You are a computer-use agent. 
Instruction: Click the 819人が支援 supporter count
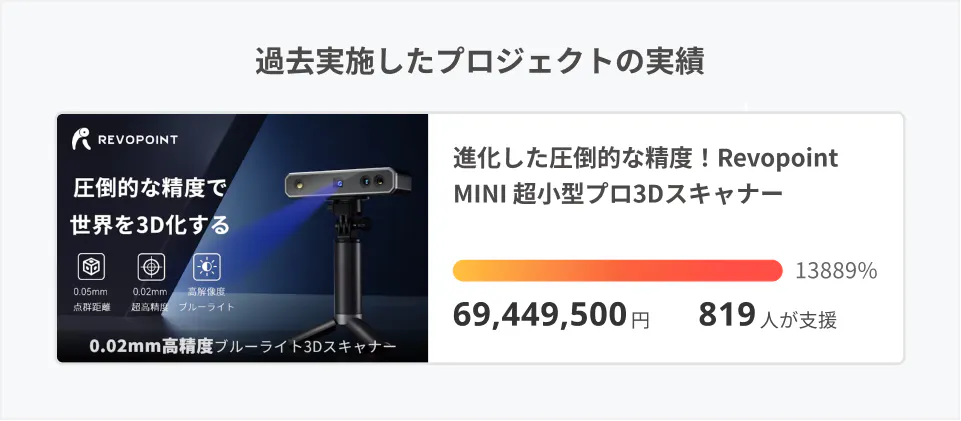767,316
